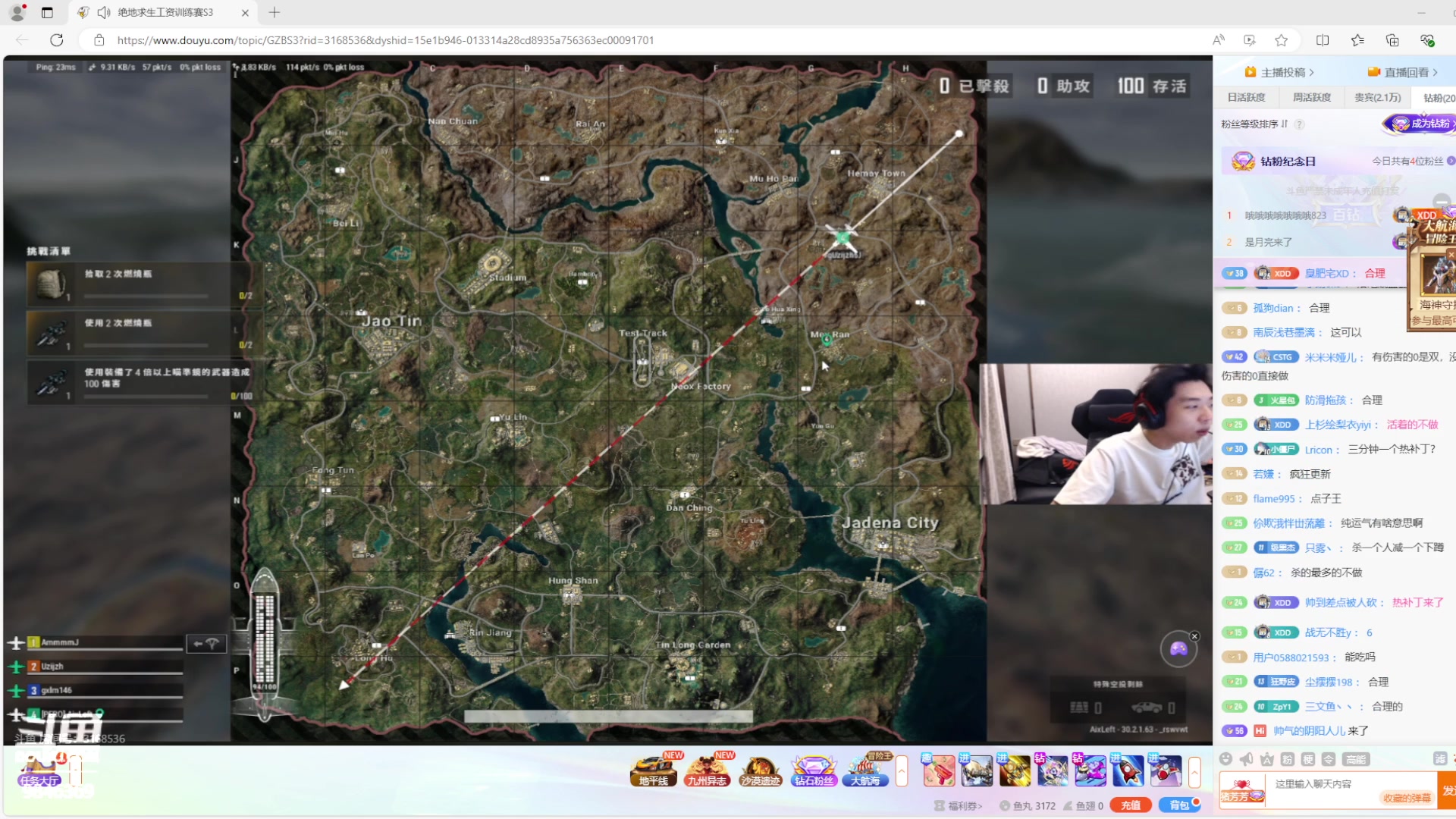
Task: Click the megaphone broadcast icon in chat toolbar
Action: click(1246, 759)
